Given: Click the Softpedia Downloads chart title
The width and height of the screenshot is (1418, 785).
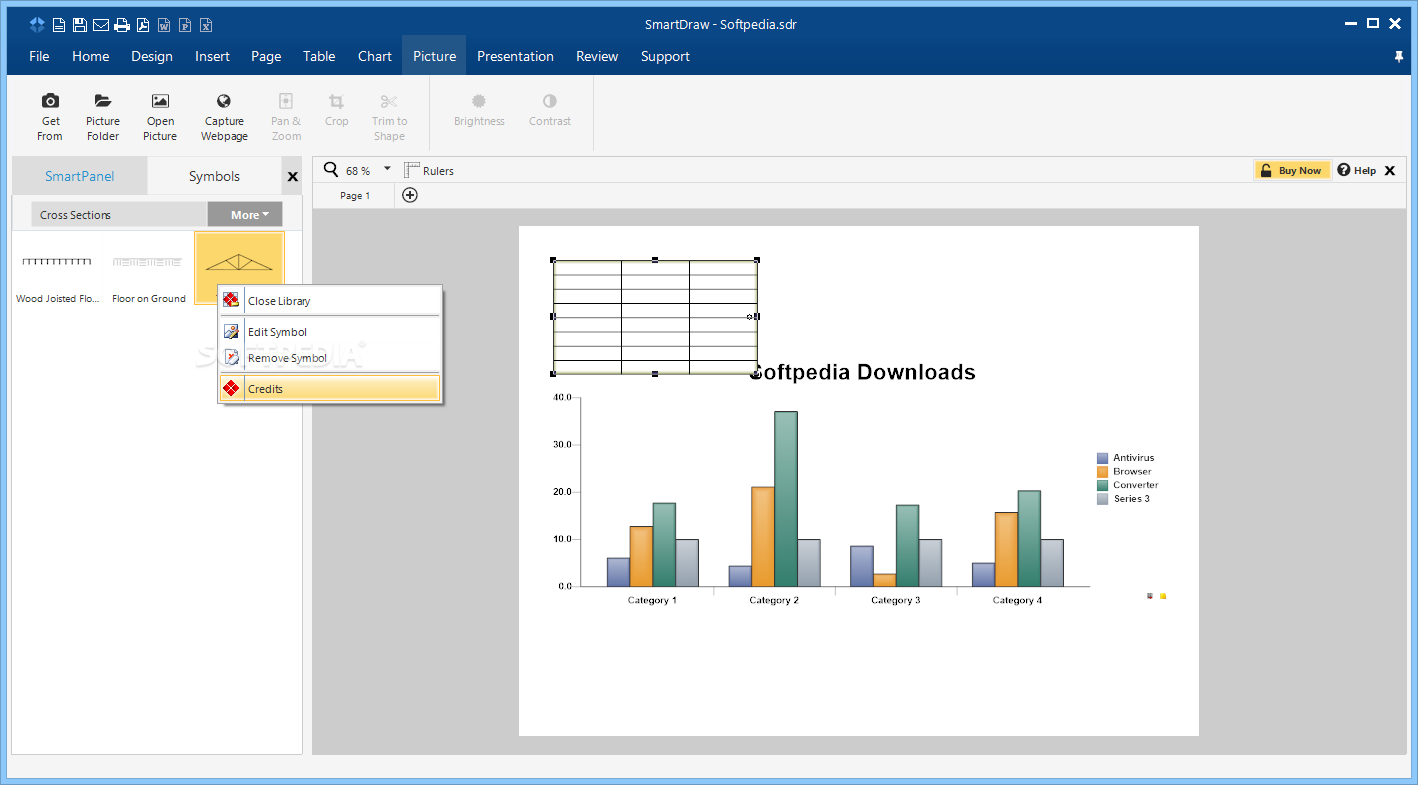Looking at the screenshot, I should click(x=863, y=372).
